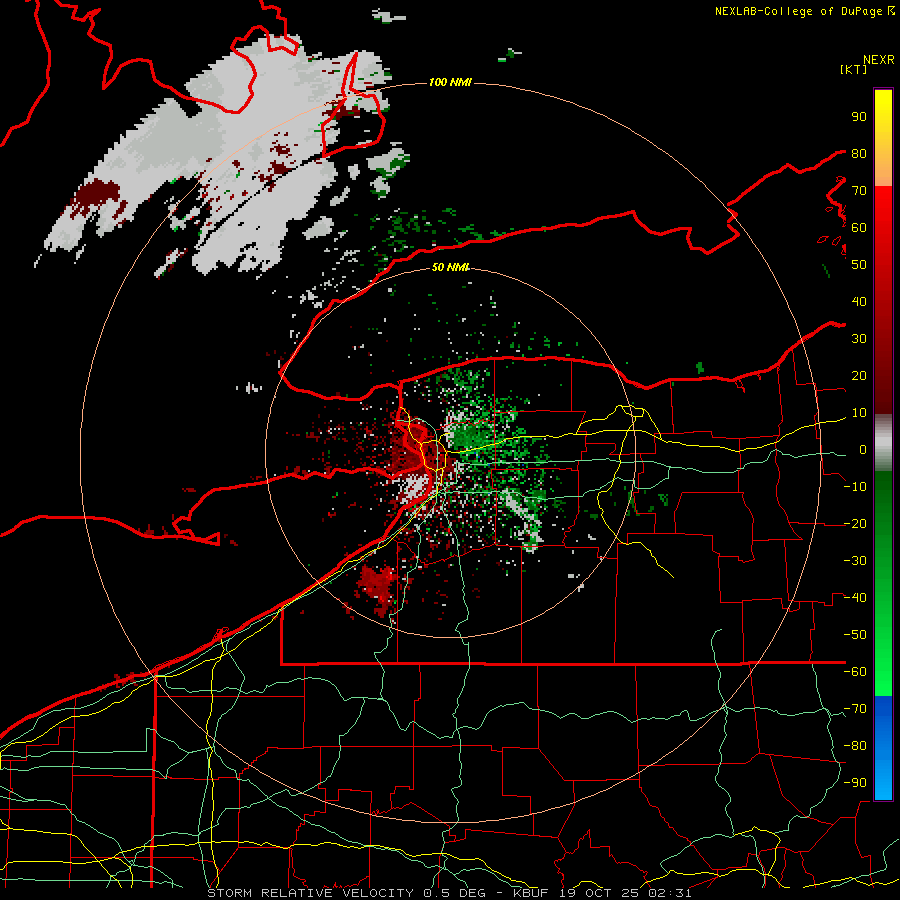Click the -20 value on velocity scale
900x900 pixels.
(855, 523)
